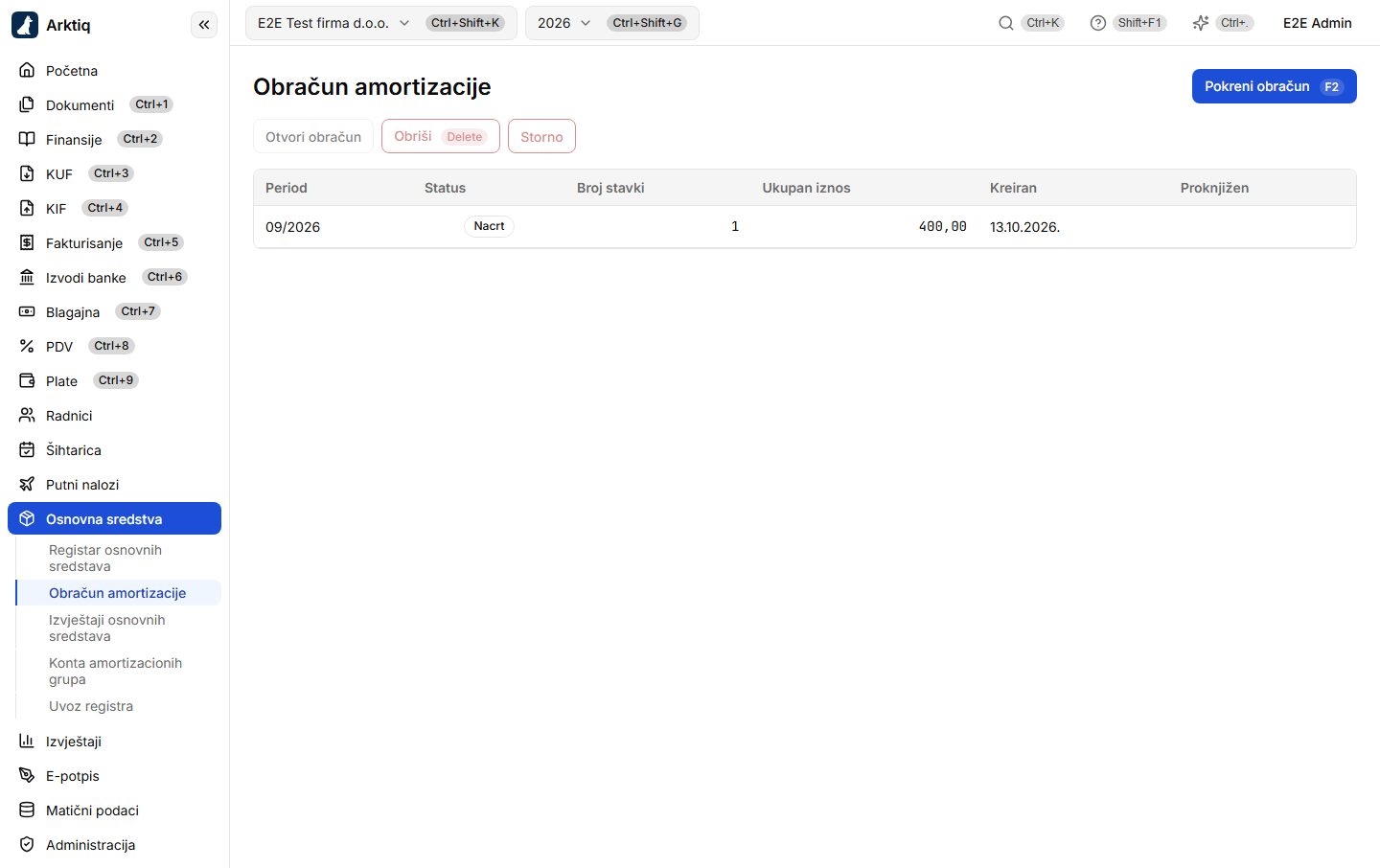Image resolution: width=1380 pixels, height=868 pixels.
Task: Click the E-potpis pen icon
Action: (27, 775)
